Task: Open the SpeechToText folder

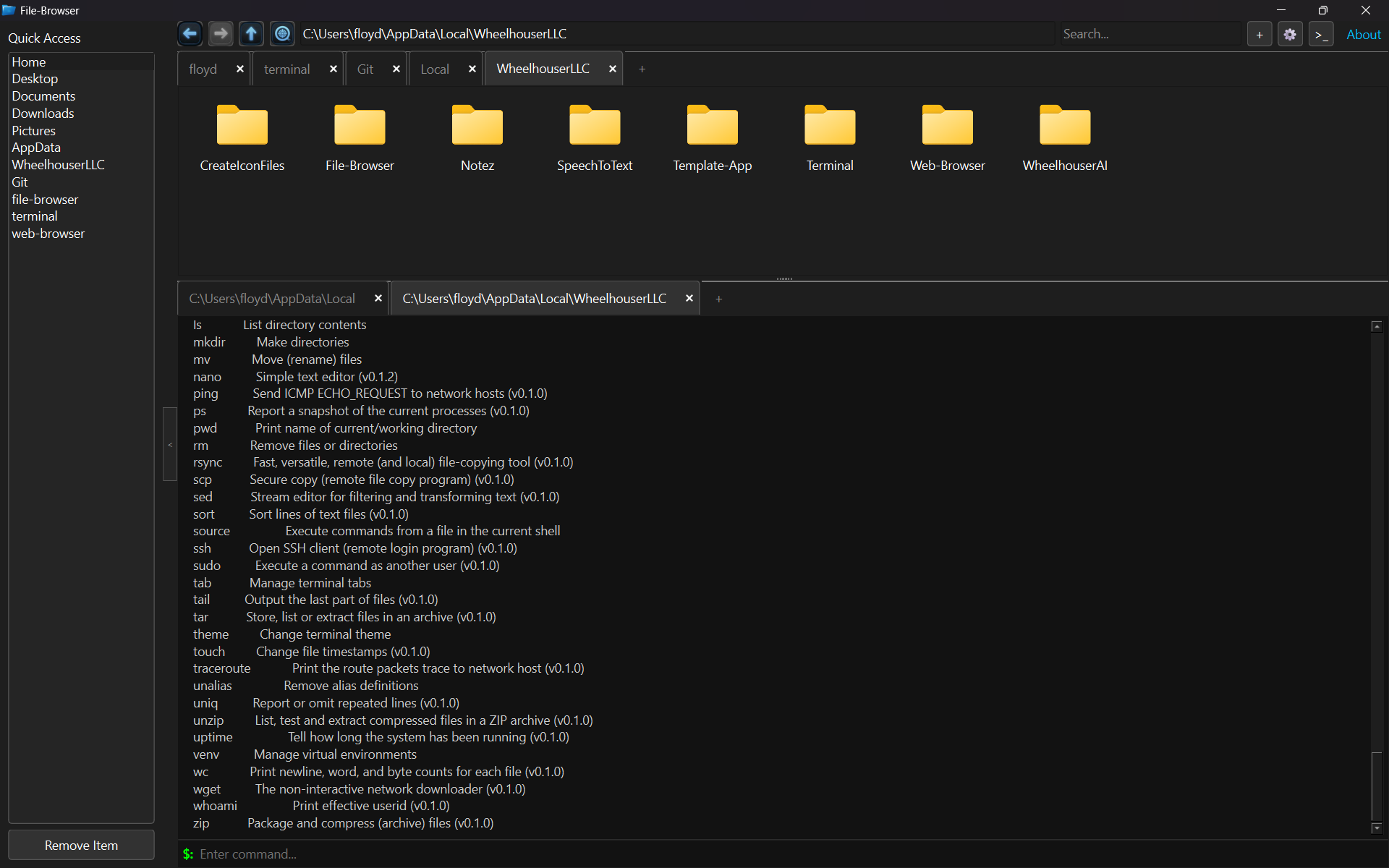Action: [595, 138]
